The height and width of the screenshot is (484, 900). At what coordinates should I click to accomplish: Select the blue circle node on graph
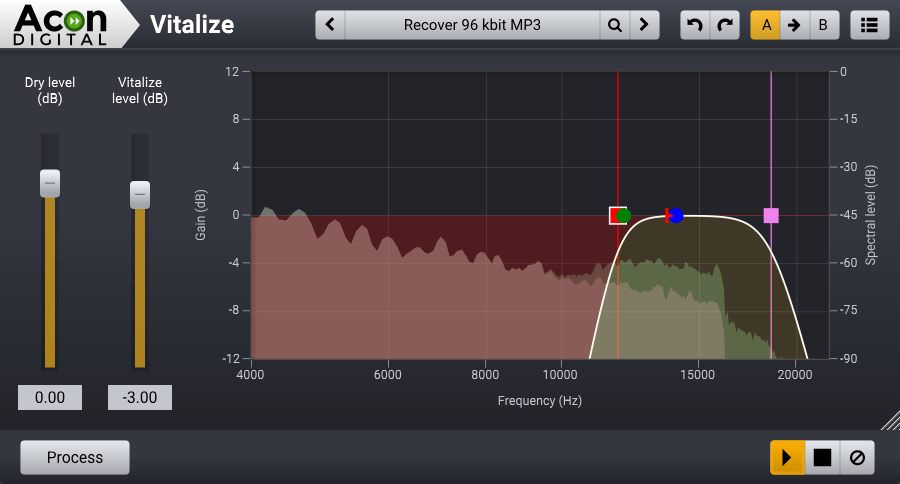(676, 215)
